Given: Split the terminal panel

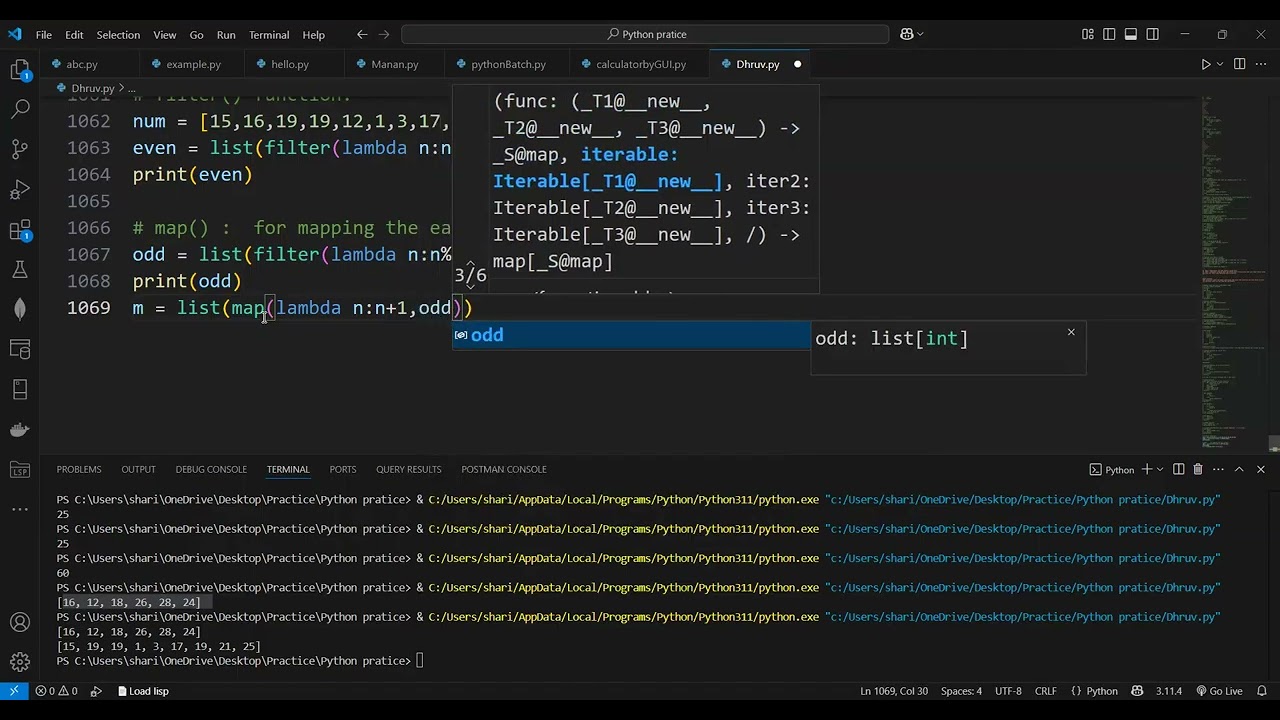Looking at the screenshot, I should click(1178, 469).
